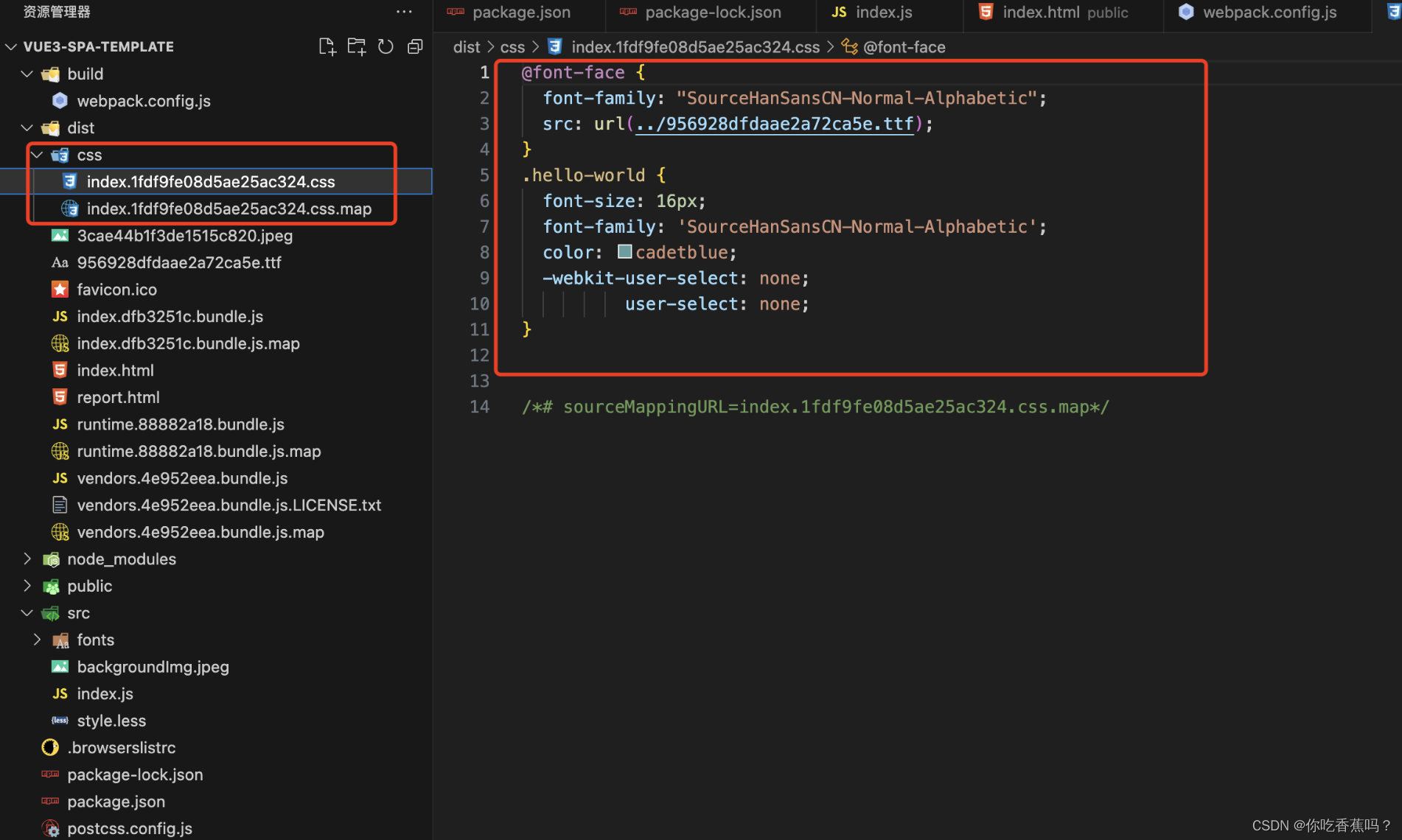The image size is (1402, 840).
Task: Switch to the webpack.config.js editor tab
Action: (1267, 13)
